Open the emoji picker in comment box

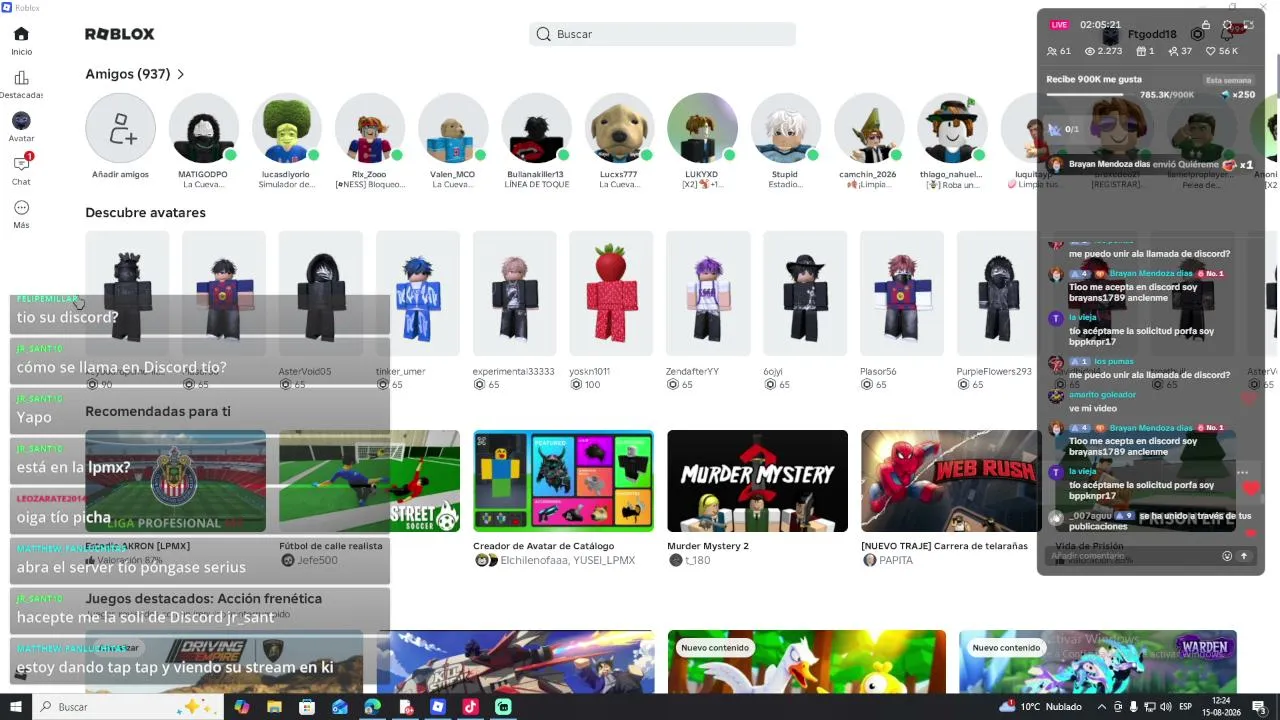click(1227, 556)
